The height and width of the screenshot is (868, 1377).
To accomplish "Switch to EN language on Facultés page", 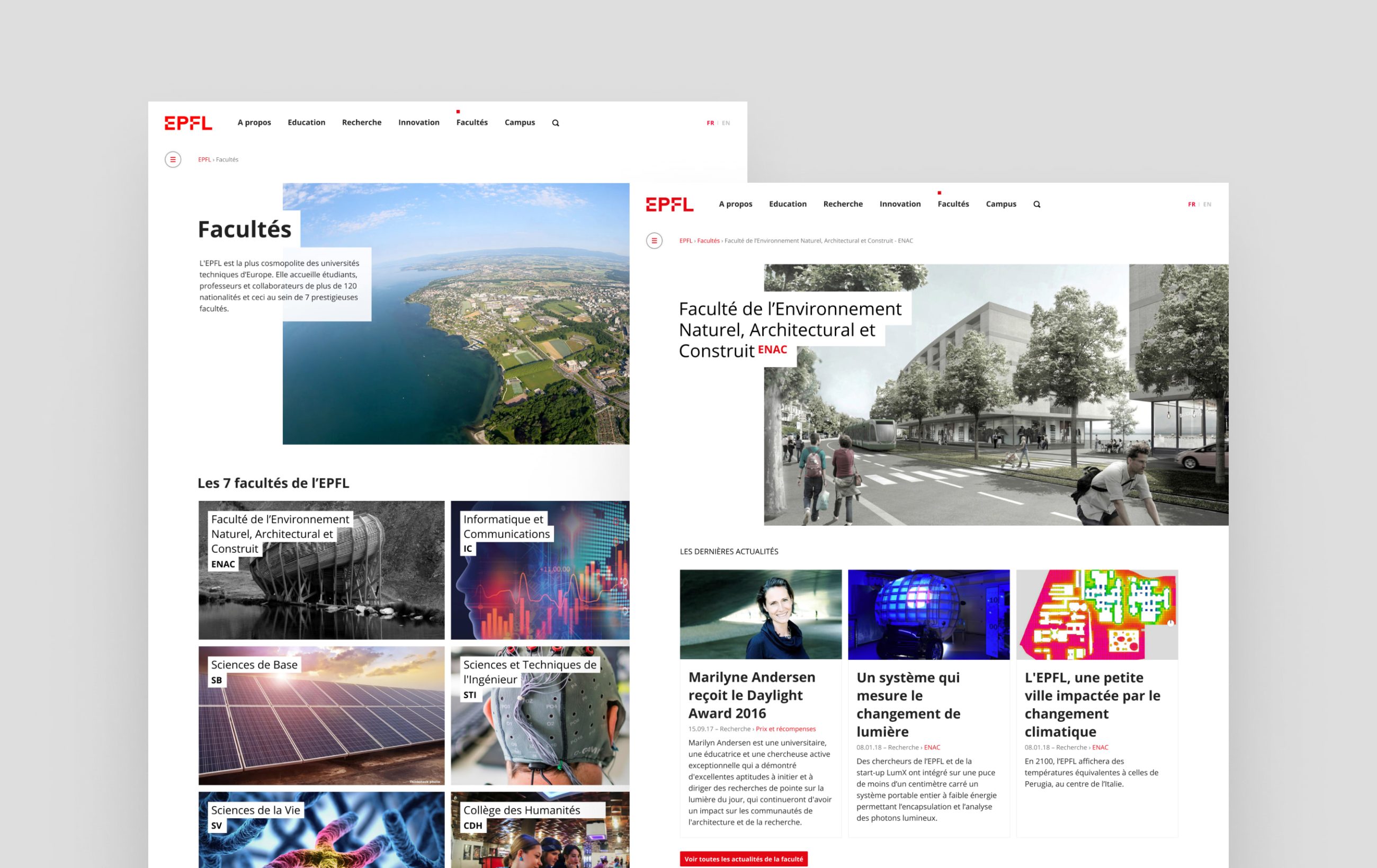I will pyautogui.click(x=726, y=123).
